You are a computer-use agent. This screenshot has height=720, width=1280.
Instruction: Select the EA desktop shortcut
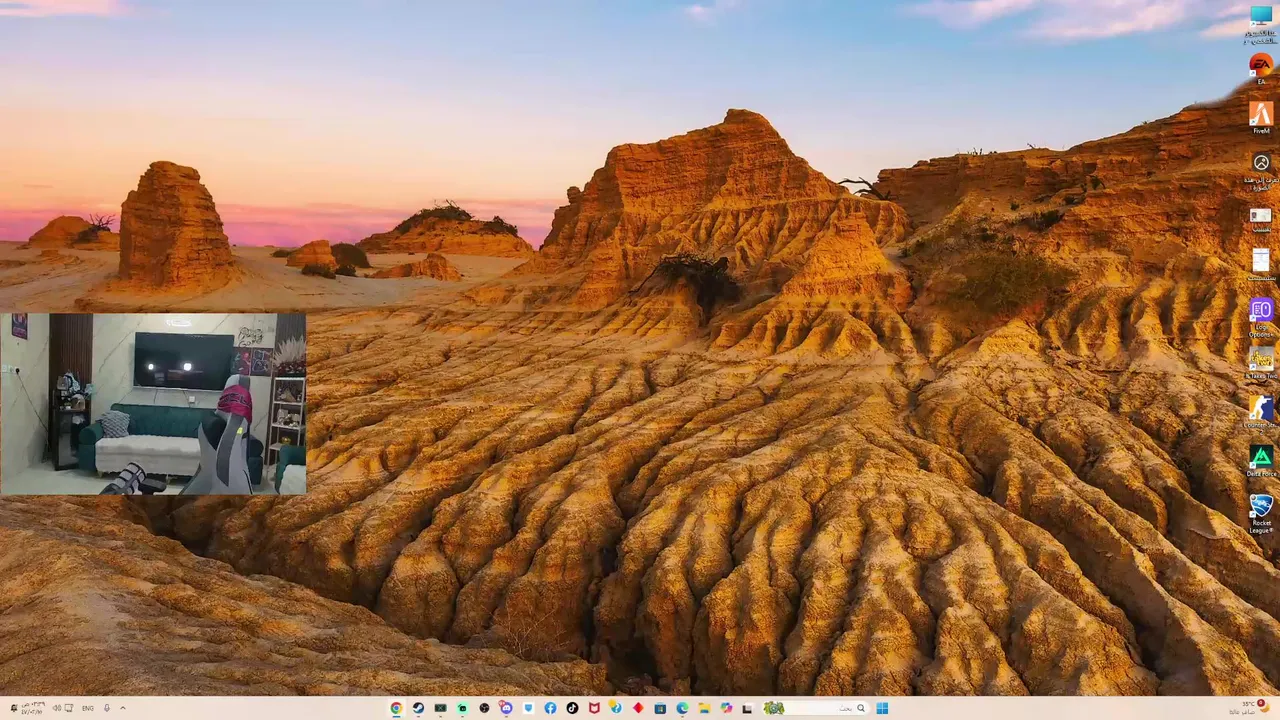click(x=1261, y=70)
